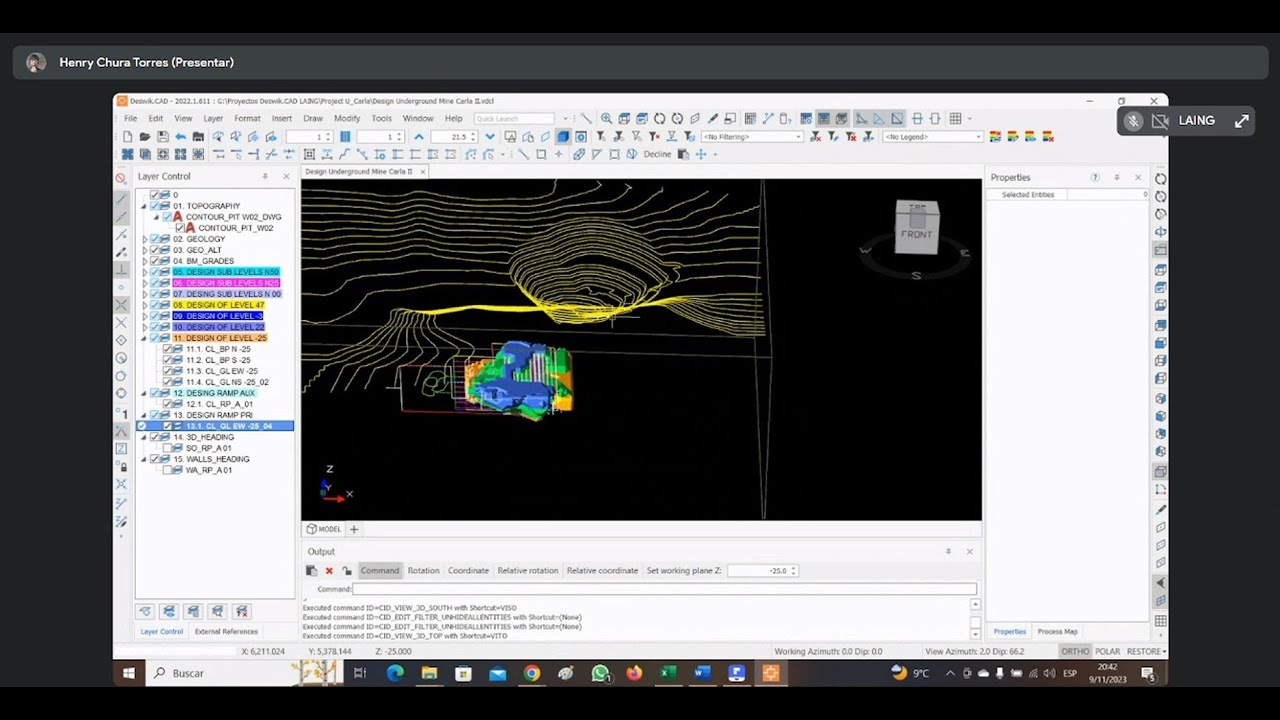Viewport: 1280px width, 720px height.
Task: Expand 08. DESIGN OF LEVEL 47 node
Action: tap(144, 305)
